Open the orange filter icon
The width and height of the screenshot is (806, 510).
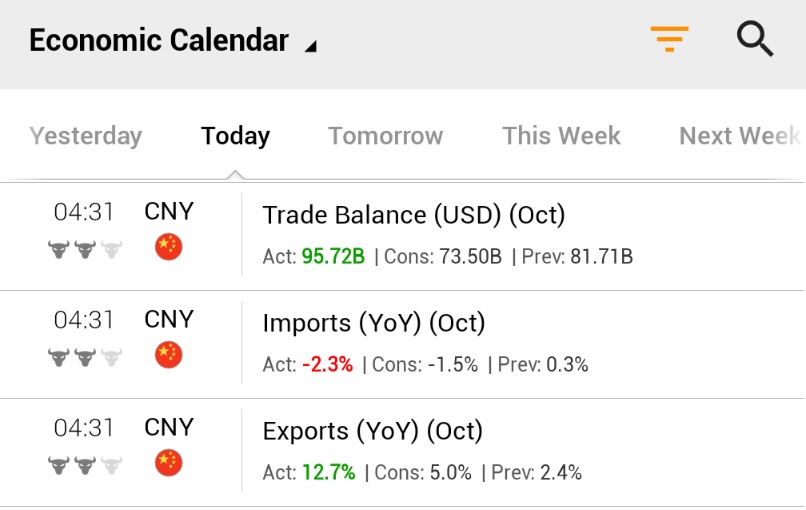(669, 39)
